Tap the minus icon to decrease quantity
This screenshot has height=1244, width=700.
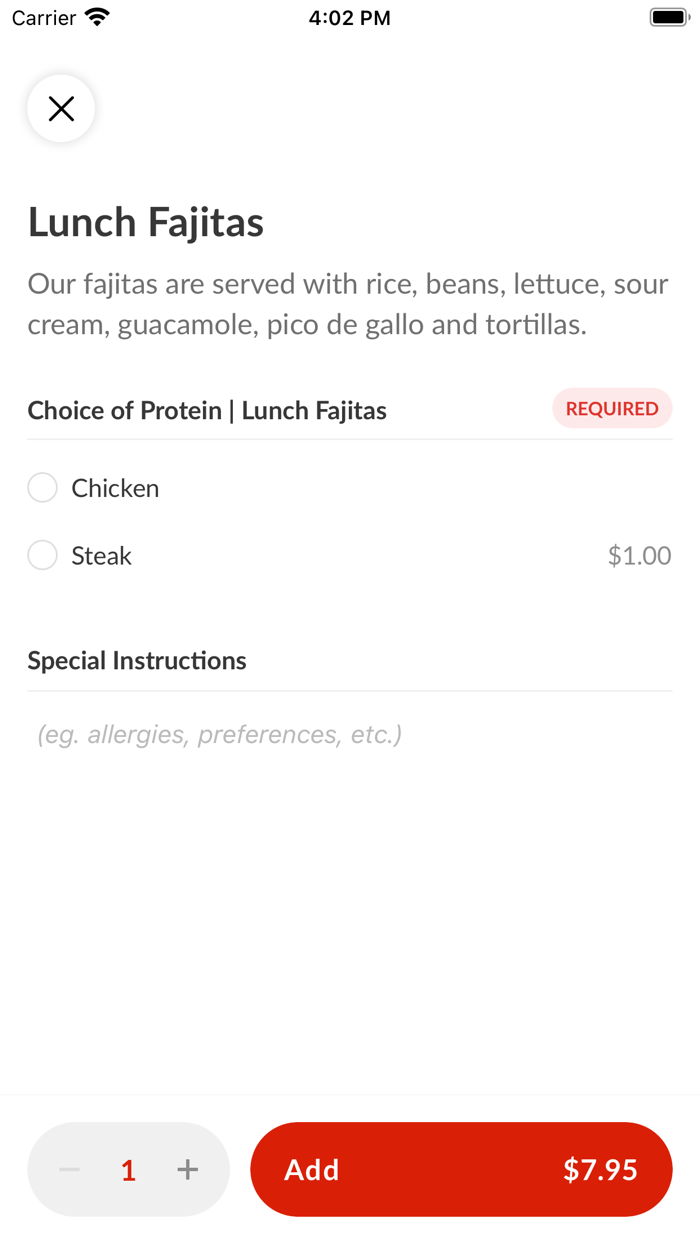pos(68,1169)
